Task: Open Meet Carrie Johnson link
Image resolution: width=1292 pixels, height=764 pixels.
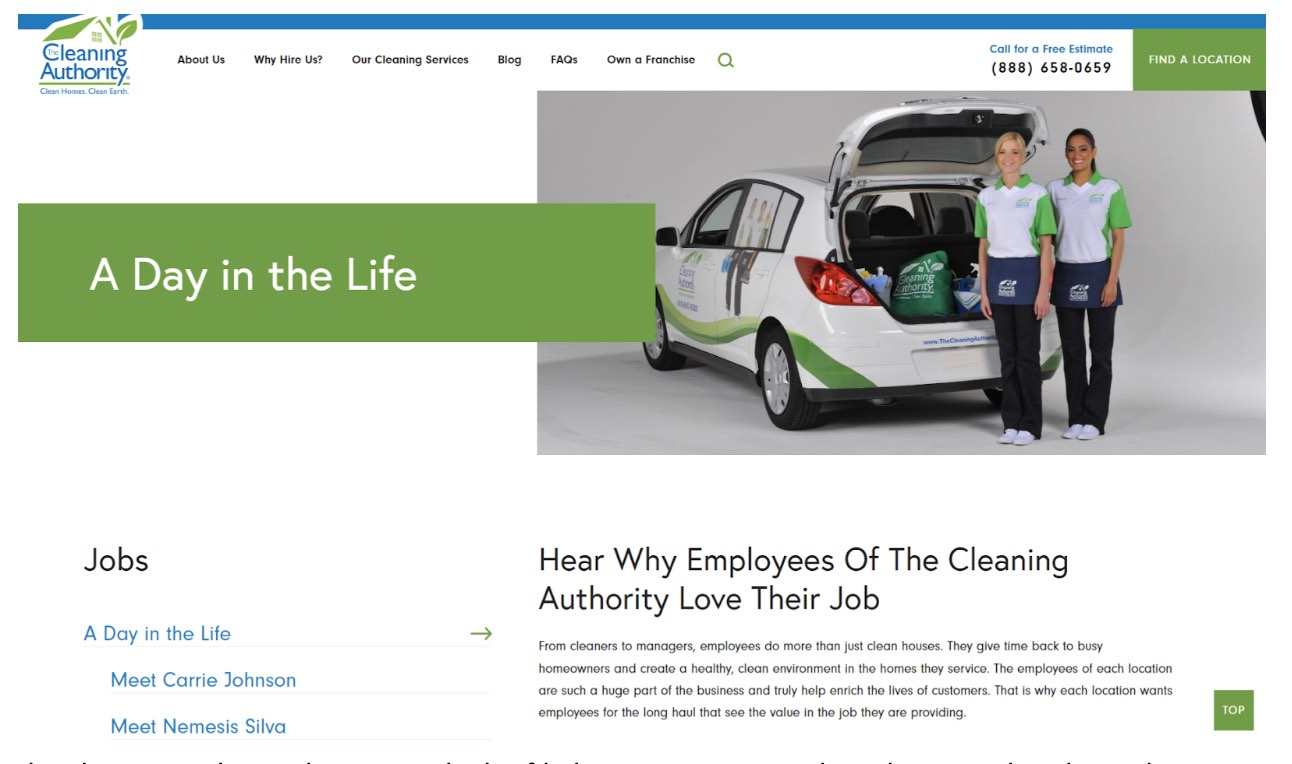Action: [x=203, y=680]
